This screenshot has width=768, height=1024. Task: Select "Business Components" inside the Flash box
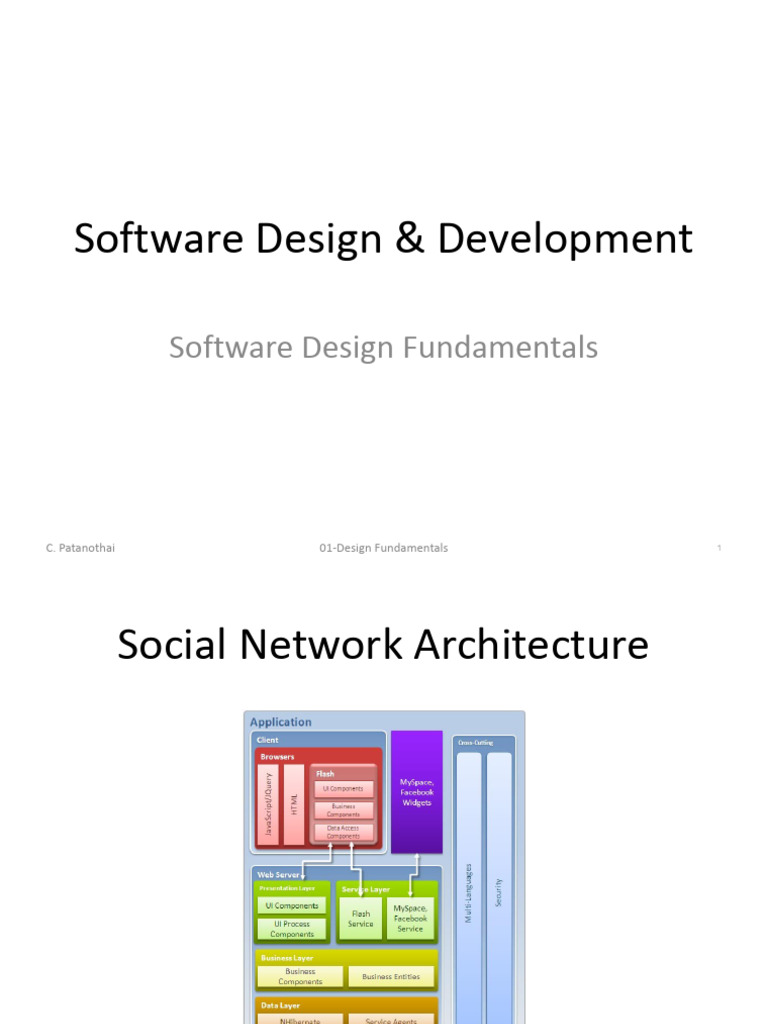coord(344,810)
